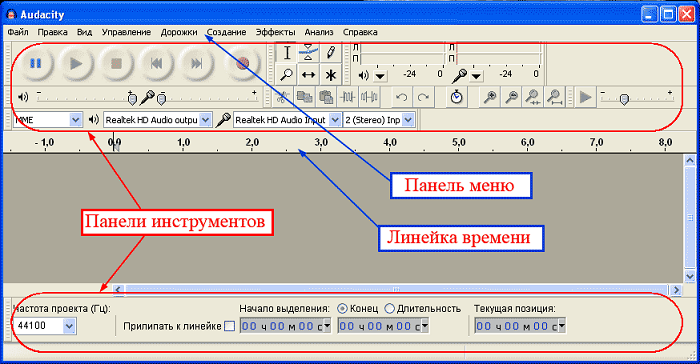Open selection start time format dropdown
The width and height of the screenshot is (700, 364).
pos(327,326)
